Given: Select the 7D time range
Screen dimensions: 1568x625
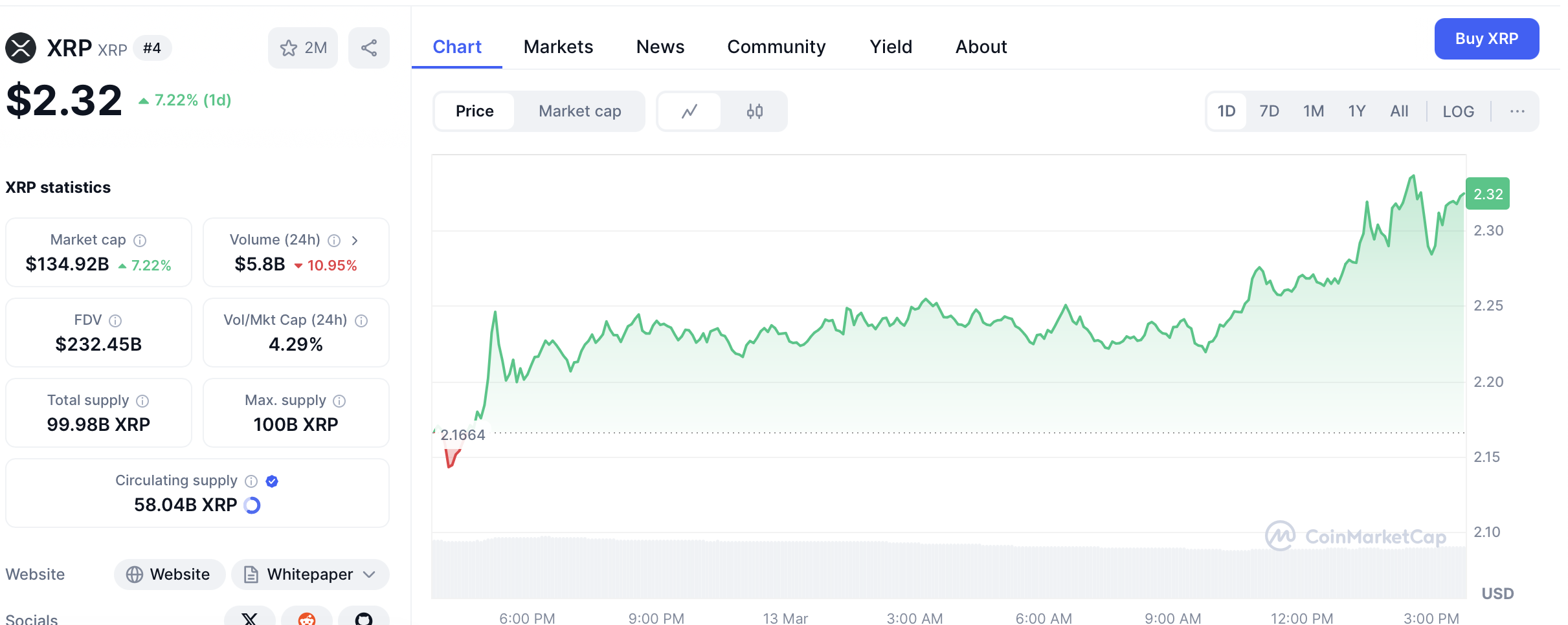Looking at the screenshot, I should [x=1269, y=111].
